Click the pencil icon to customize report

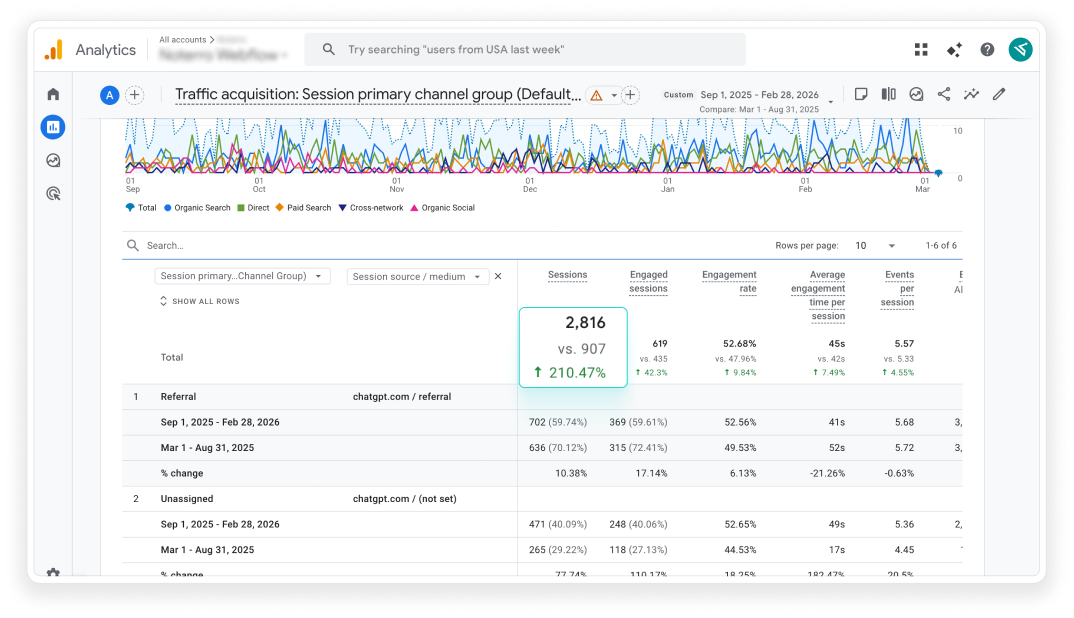coord(998,94)
